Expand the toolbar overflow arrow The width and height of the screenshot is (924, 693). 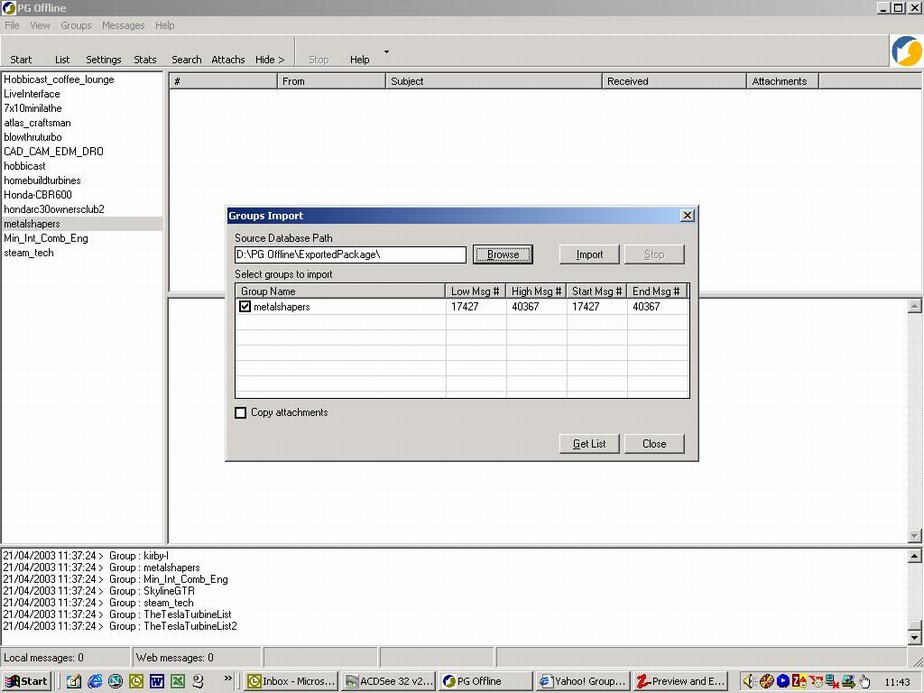point(387,52)
